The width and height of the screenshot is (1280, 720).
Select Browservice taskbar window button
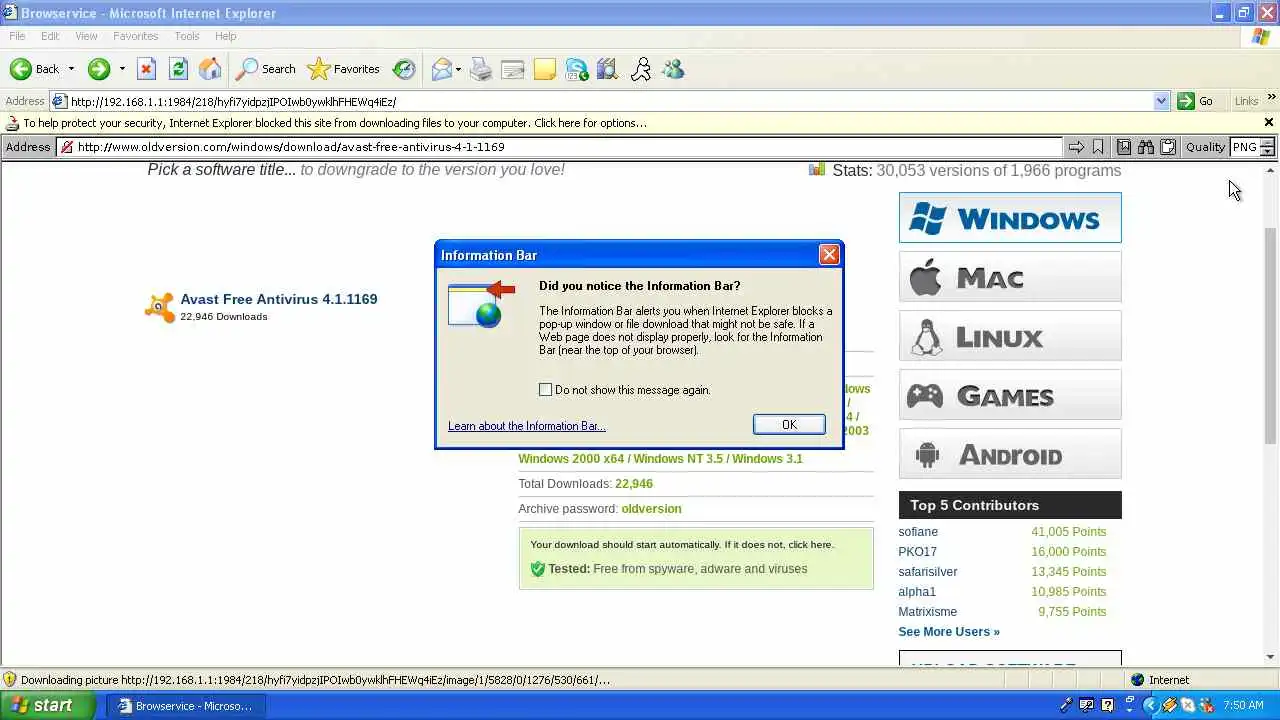(x=186, y=706)
